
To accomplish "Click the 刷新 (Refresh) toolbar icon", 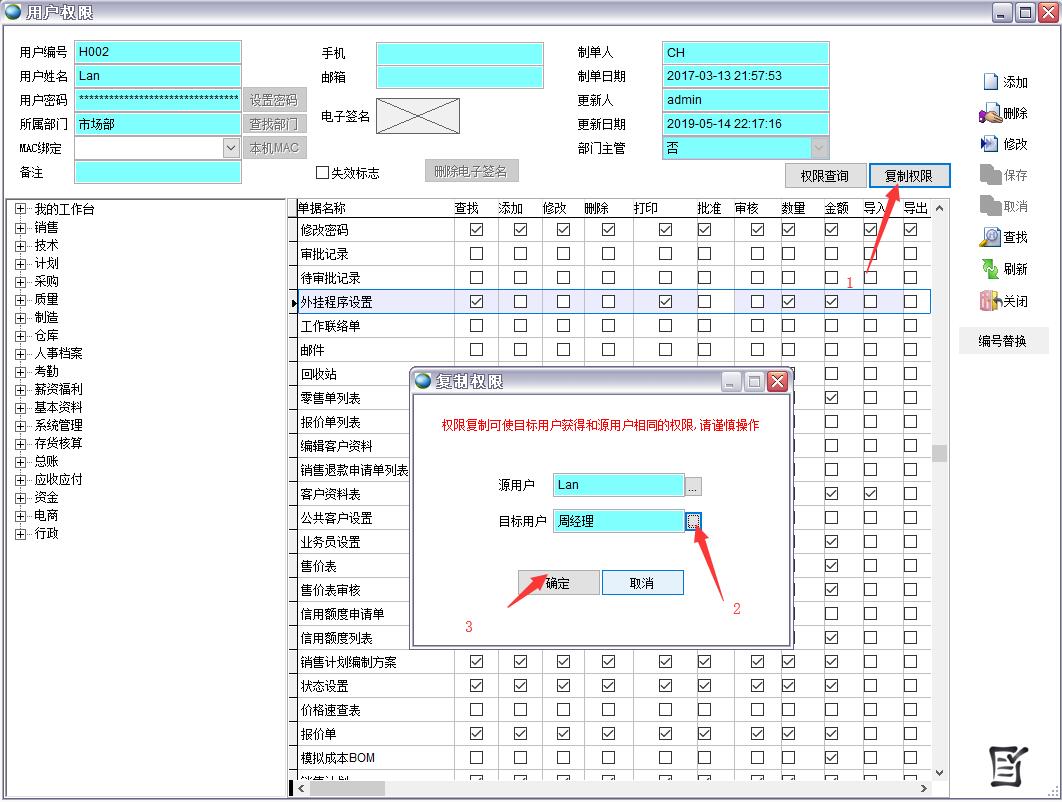I will tap(990, 269).
